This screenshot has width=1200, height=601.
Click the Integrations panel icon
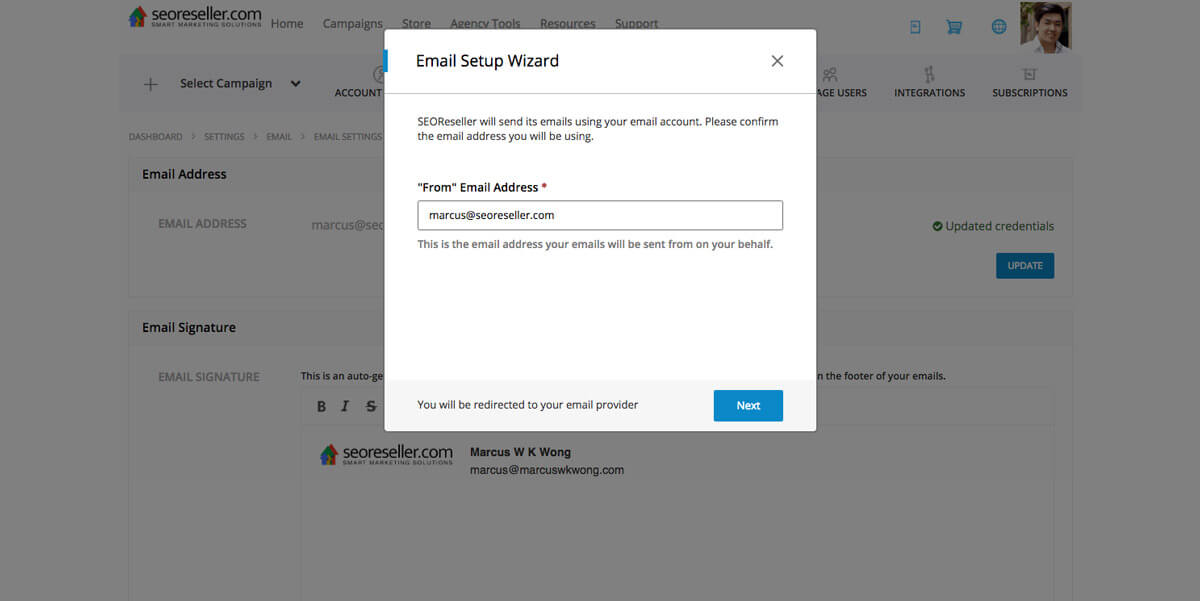point(929,75)
